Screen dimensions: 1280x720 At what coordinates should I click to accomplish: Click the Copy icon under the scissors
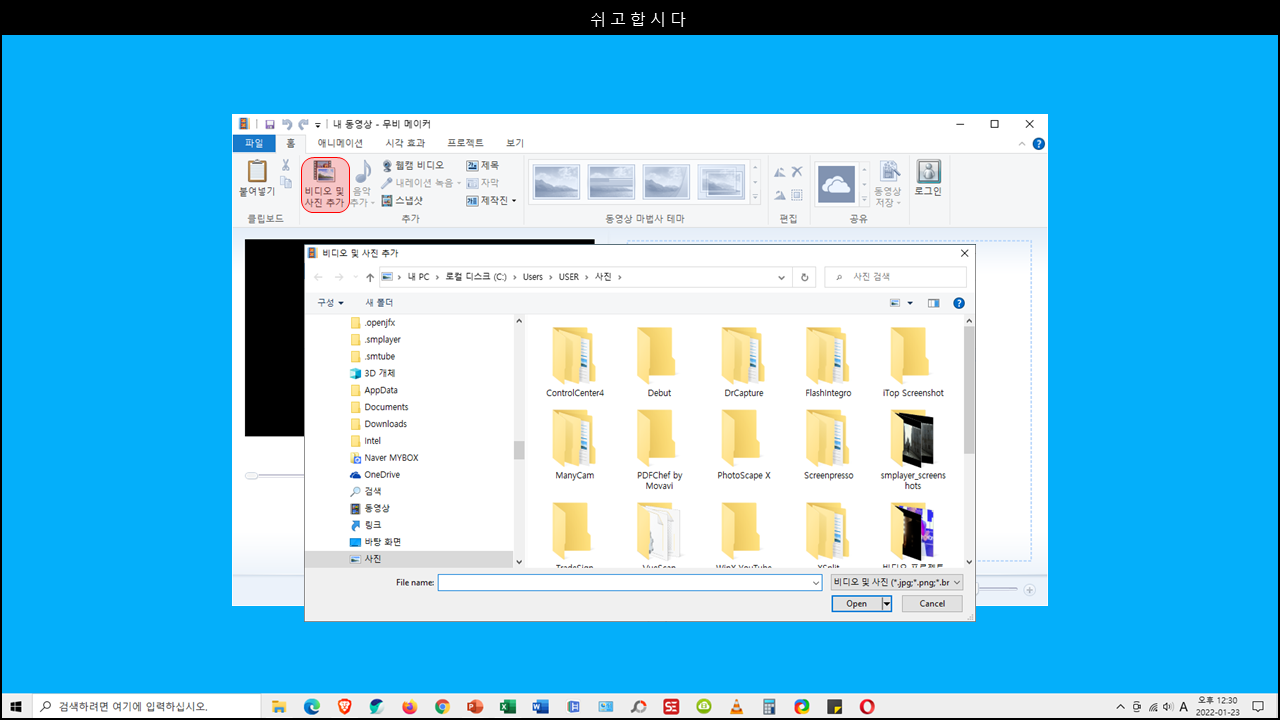coord(286,182)
